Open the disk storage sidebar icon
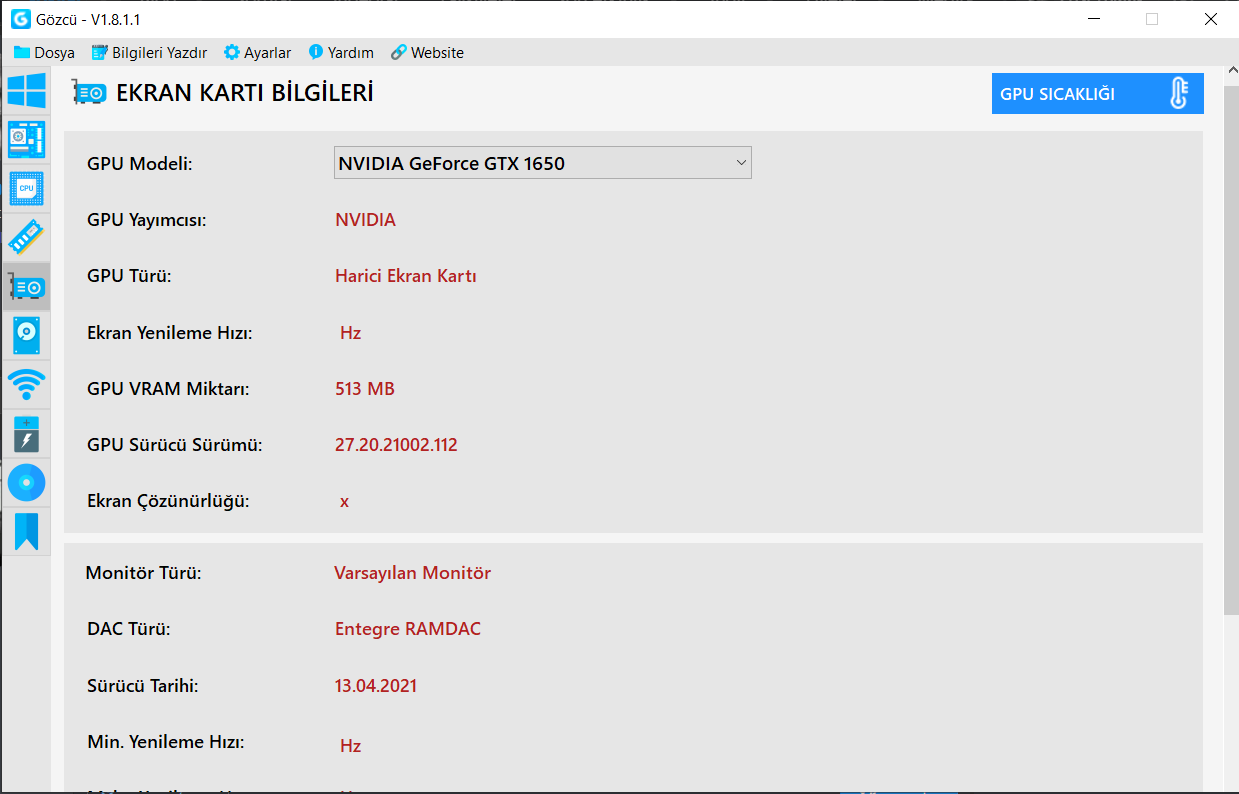 pos(26,335)
